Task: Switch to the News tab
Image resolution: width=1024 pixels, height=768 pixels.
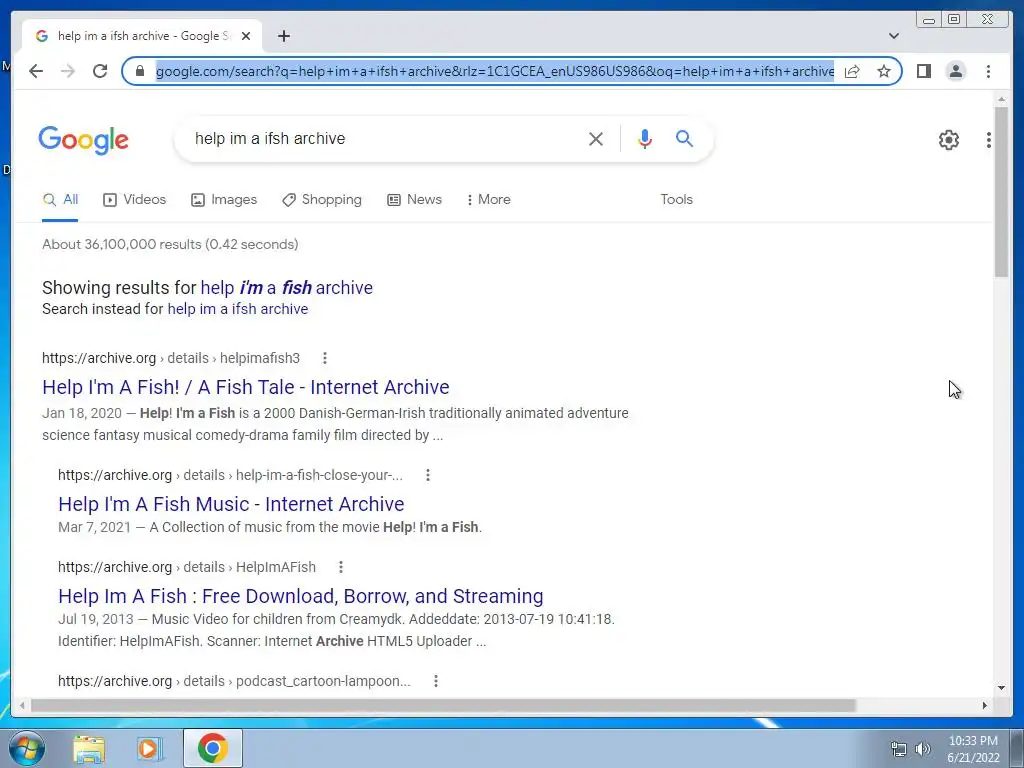Action: click(x=414, y=199)
